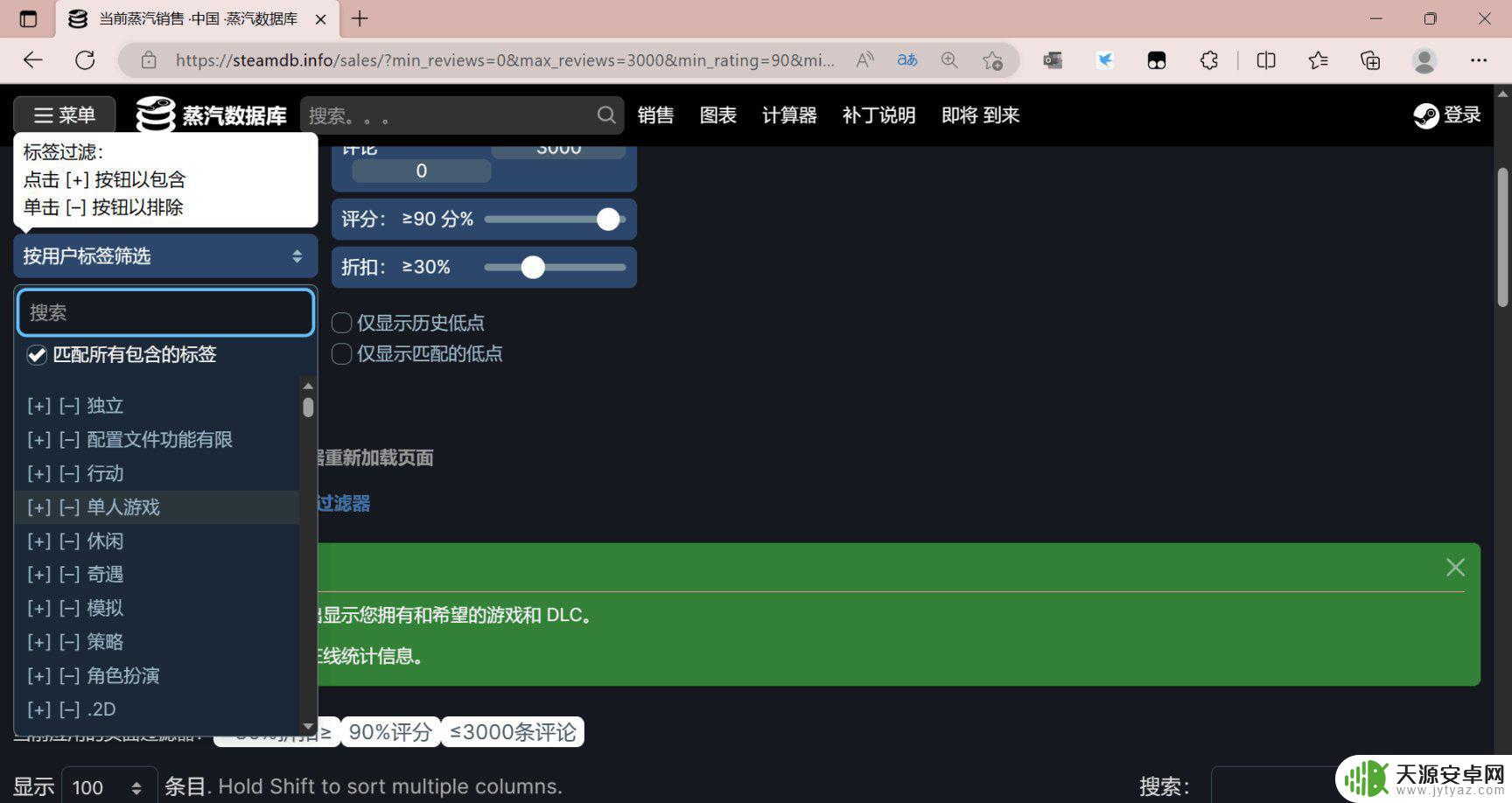The width and height of the screenshot is (1512, 803).
Task: Dismiss the green notice with X
Action: 1455,568
